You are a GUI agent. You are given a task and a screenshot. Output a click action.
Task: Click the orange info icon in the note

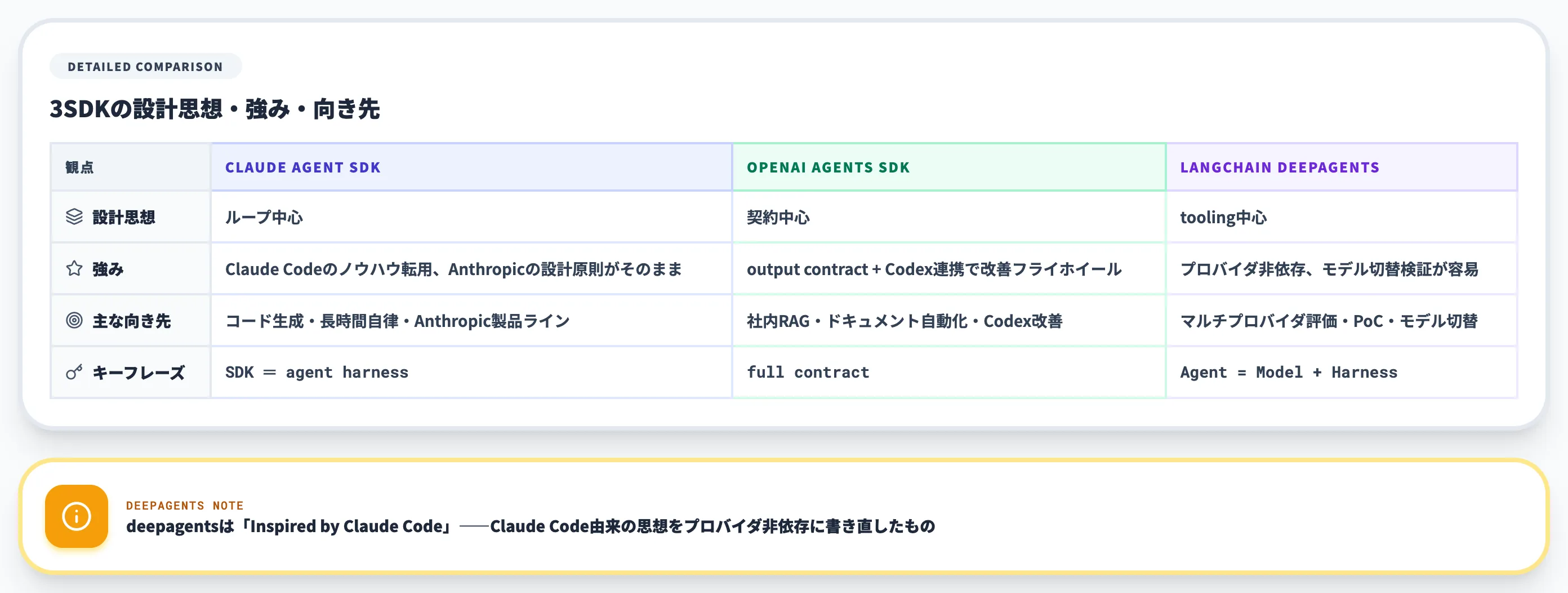point(77,516)
